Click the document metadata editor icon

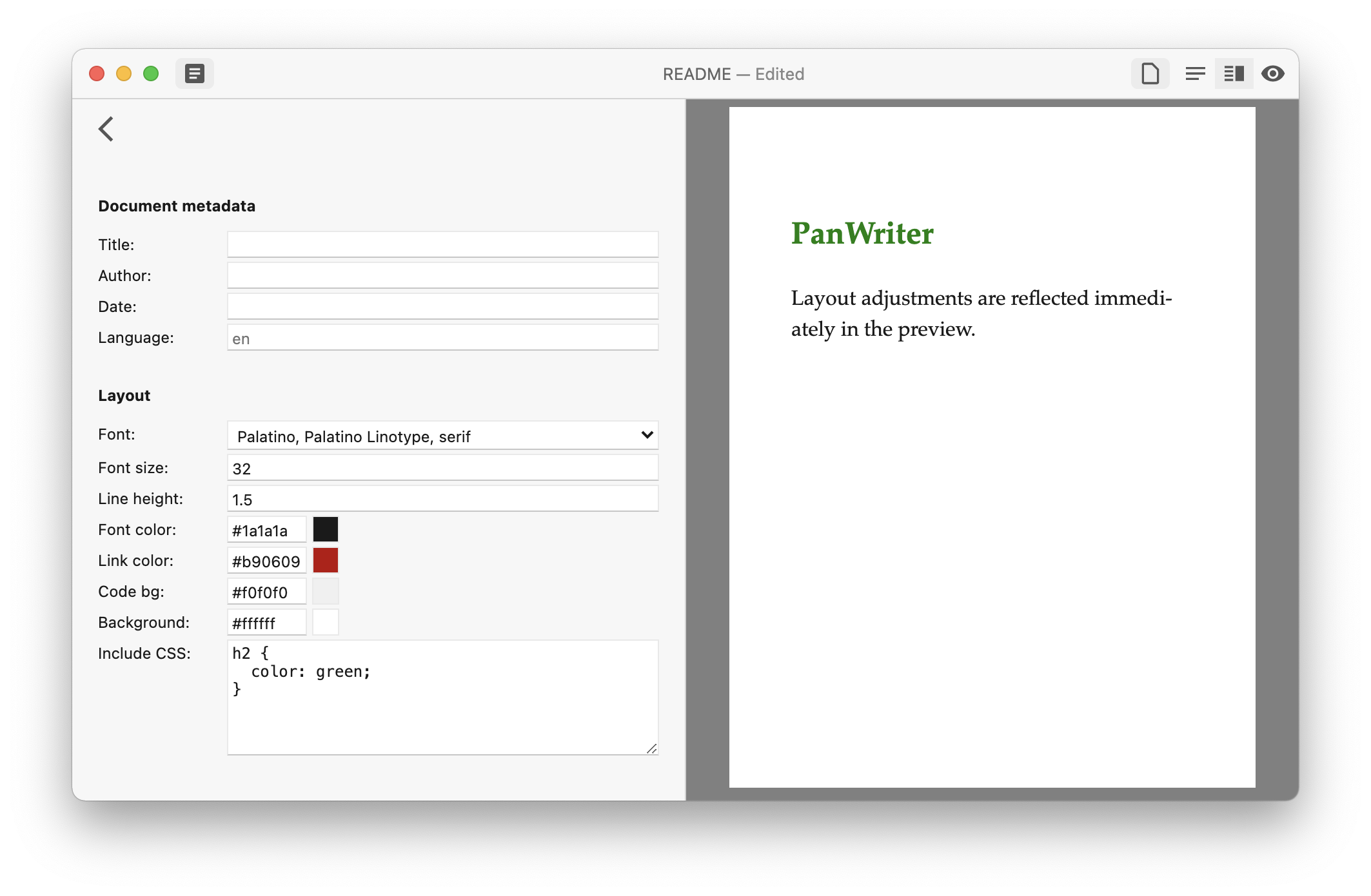(x=195, y=73)
